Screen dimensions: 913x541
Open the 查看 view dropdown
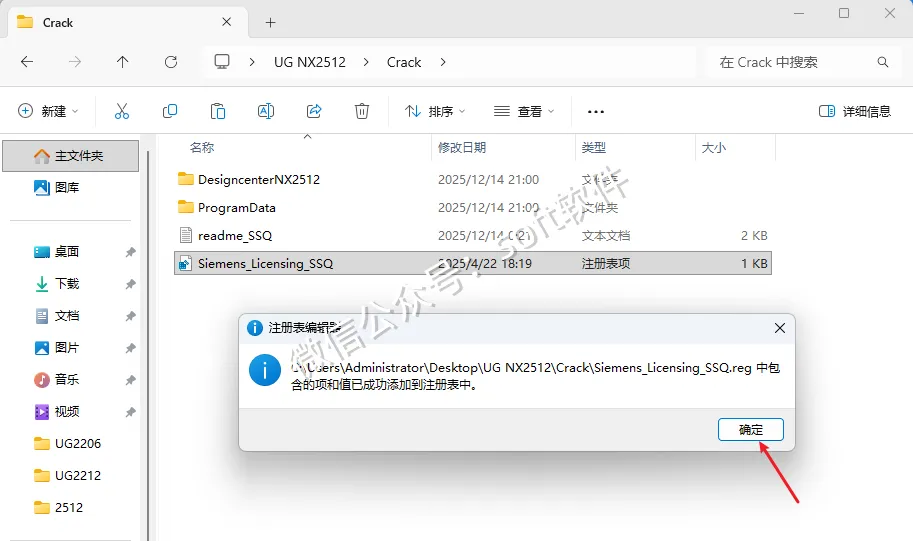click(523, 111)
